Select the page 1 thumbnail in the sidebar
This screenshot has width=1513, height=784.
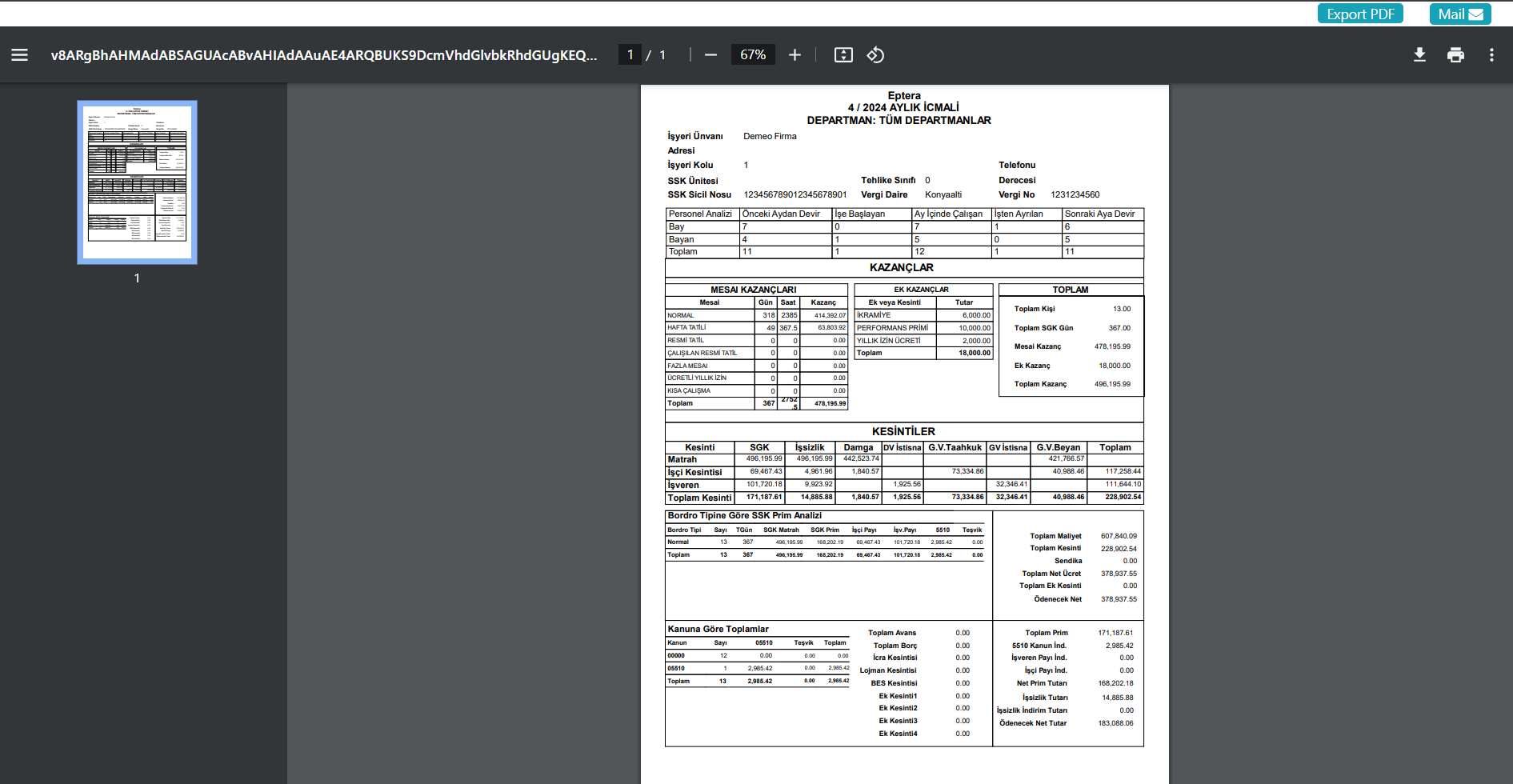tap(137, 182)
